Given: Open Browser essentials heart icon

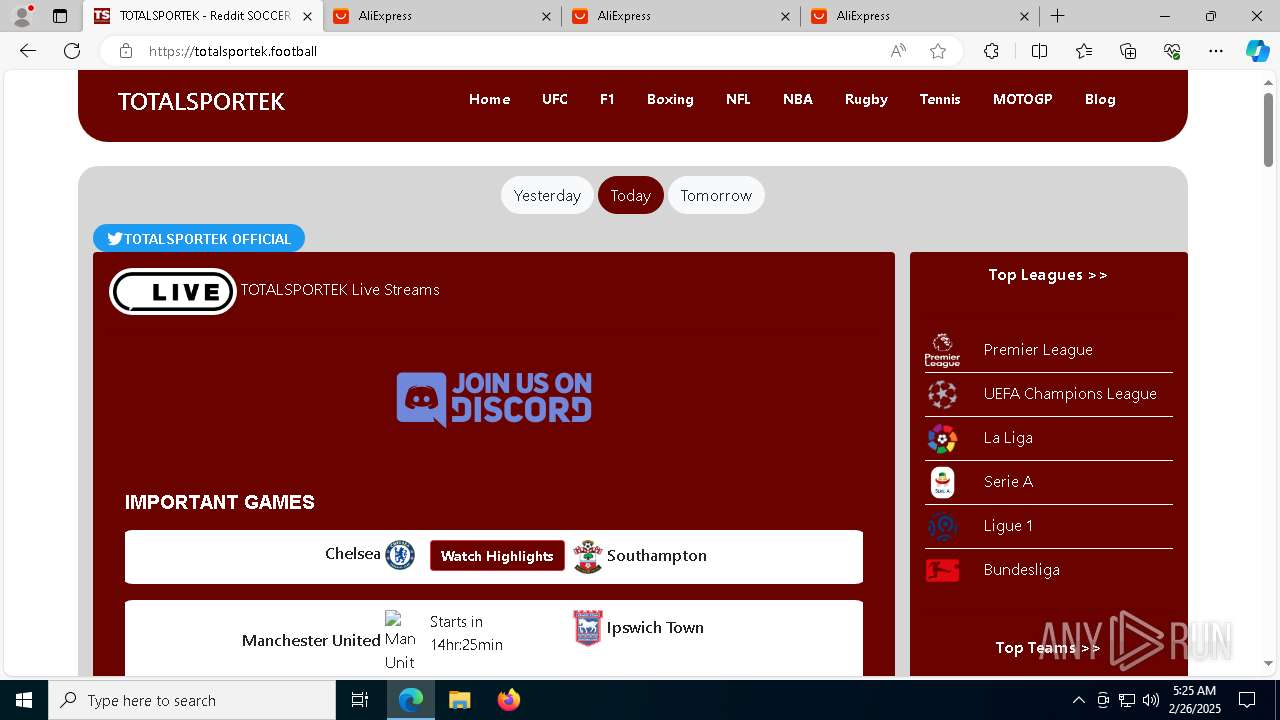Looking at the screenshot, I should 1172,51.
